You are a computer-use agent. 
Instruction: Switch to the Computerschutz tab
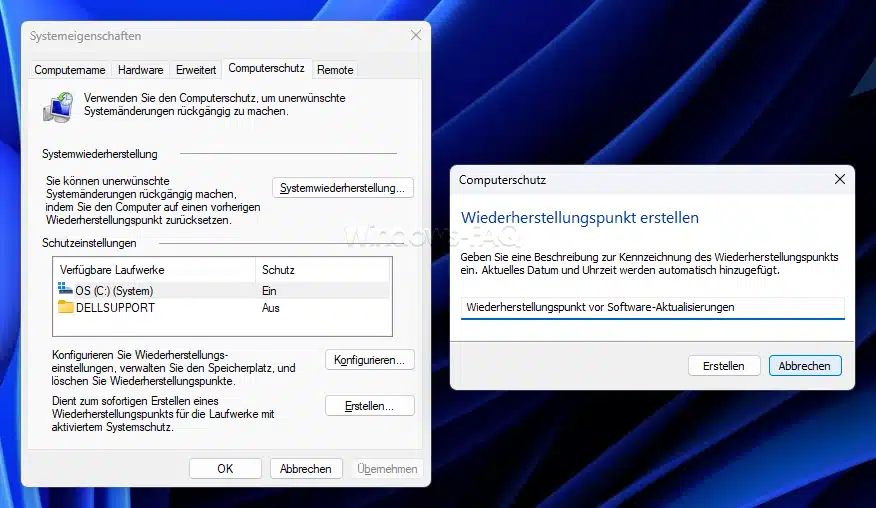[x=266, y=68]
